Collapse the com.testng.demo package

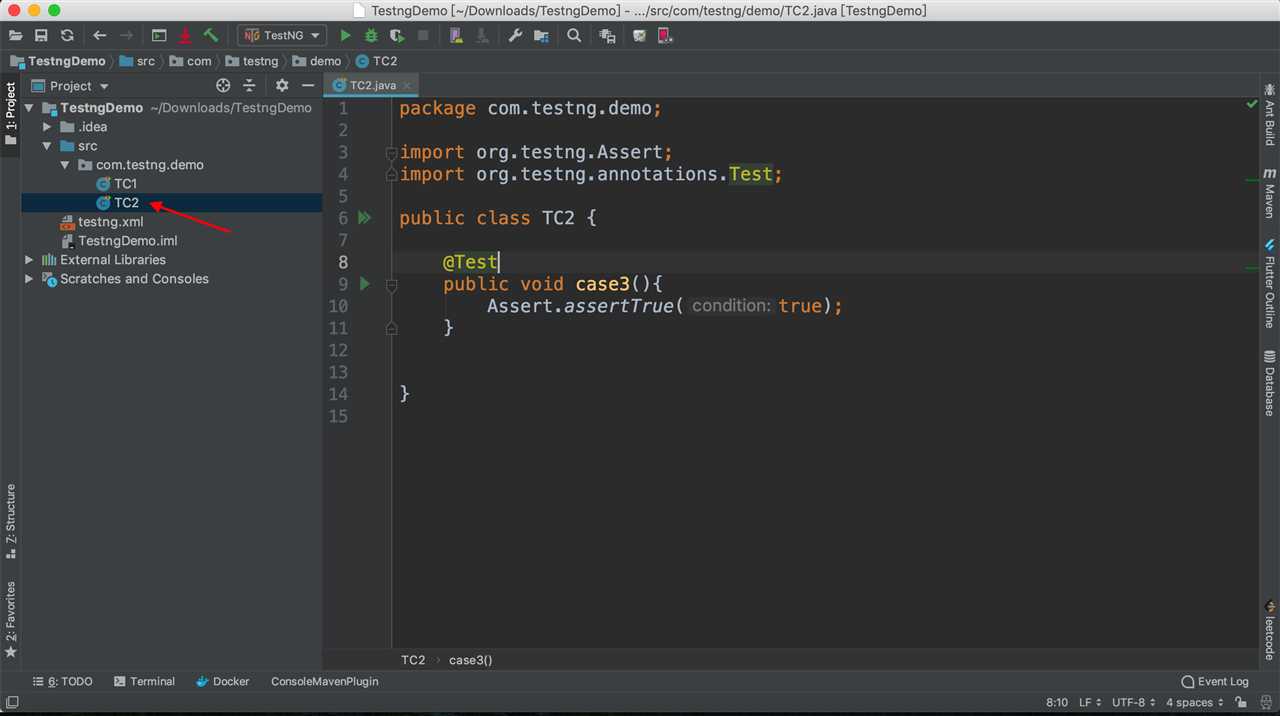(65, 165)
